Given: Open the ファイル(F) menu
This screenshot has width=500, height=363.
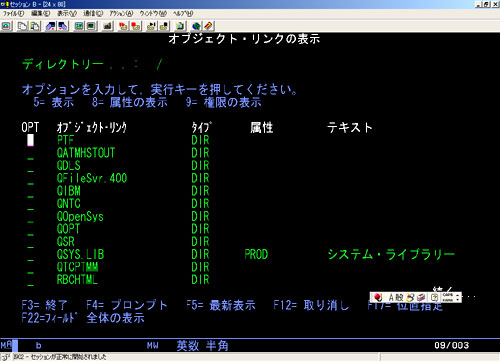Looking at the screenshot, I should click(x=13, y=13).
